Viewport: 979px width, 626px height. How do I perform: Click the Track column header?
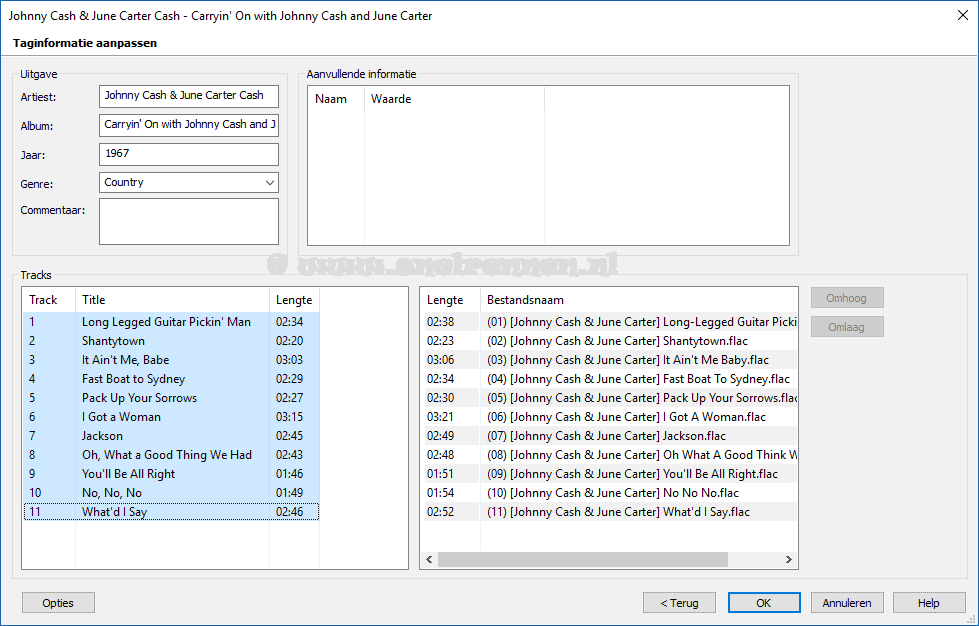49,300
